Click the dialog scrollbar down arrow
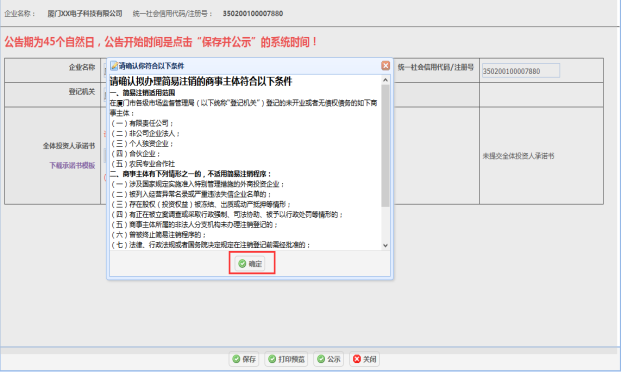621x372 pixels. click(385, 246)
